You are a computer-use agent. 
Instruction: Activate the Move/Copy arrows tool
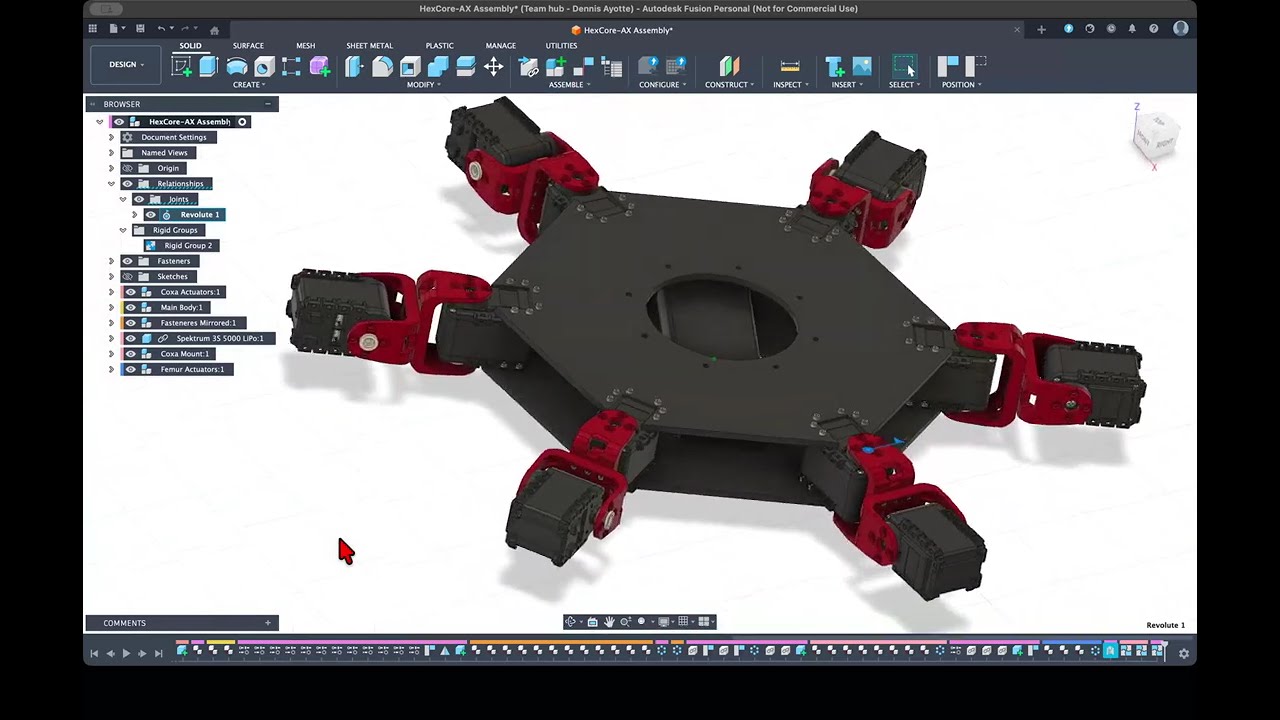(x=493, y=66)
